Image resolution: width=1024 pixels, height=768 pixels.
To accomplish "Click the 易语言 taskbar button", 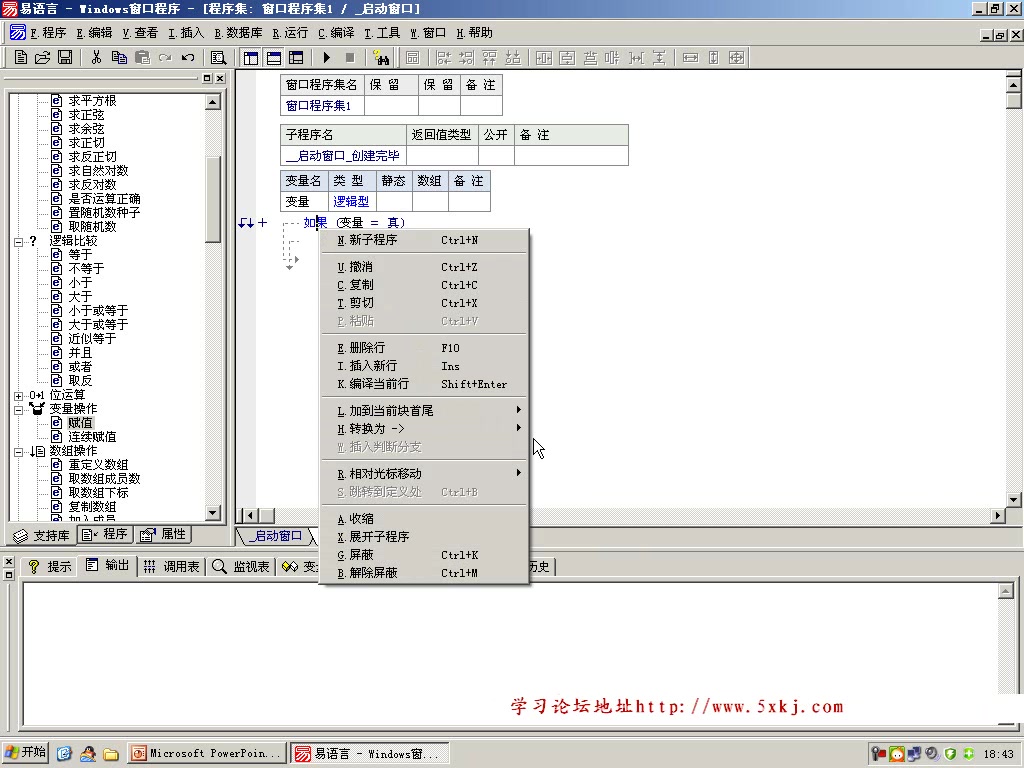I will click(x=370, y=752).
